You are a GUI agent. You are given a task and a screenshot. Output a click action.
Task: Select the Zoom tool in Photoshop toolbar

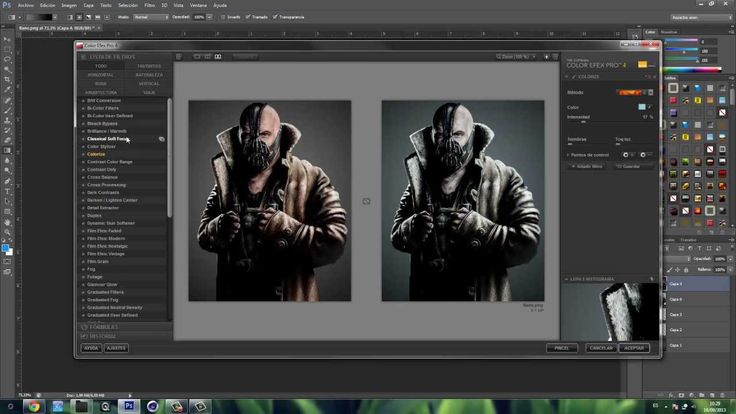pos(7,232)
